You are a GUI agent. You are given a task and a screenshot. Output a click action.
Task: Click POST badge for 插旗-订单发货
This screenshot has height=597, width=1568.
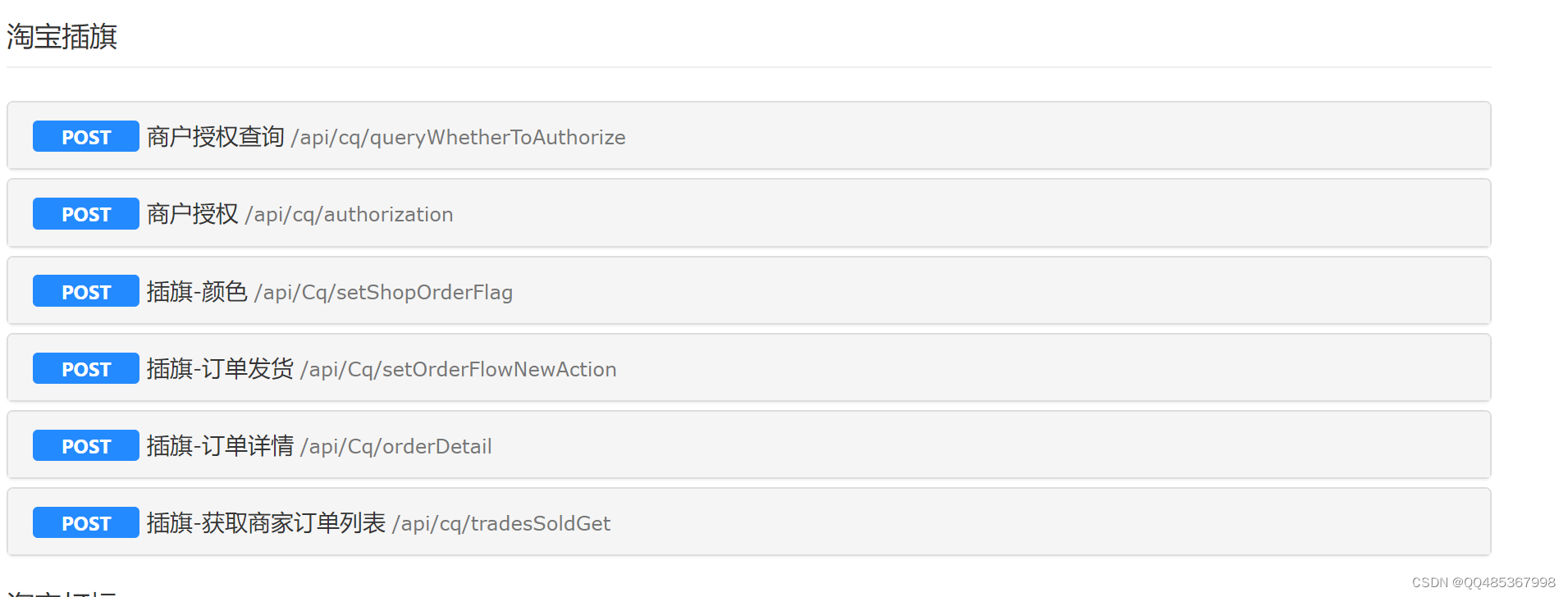tap(85, 369)
